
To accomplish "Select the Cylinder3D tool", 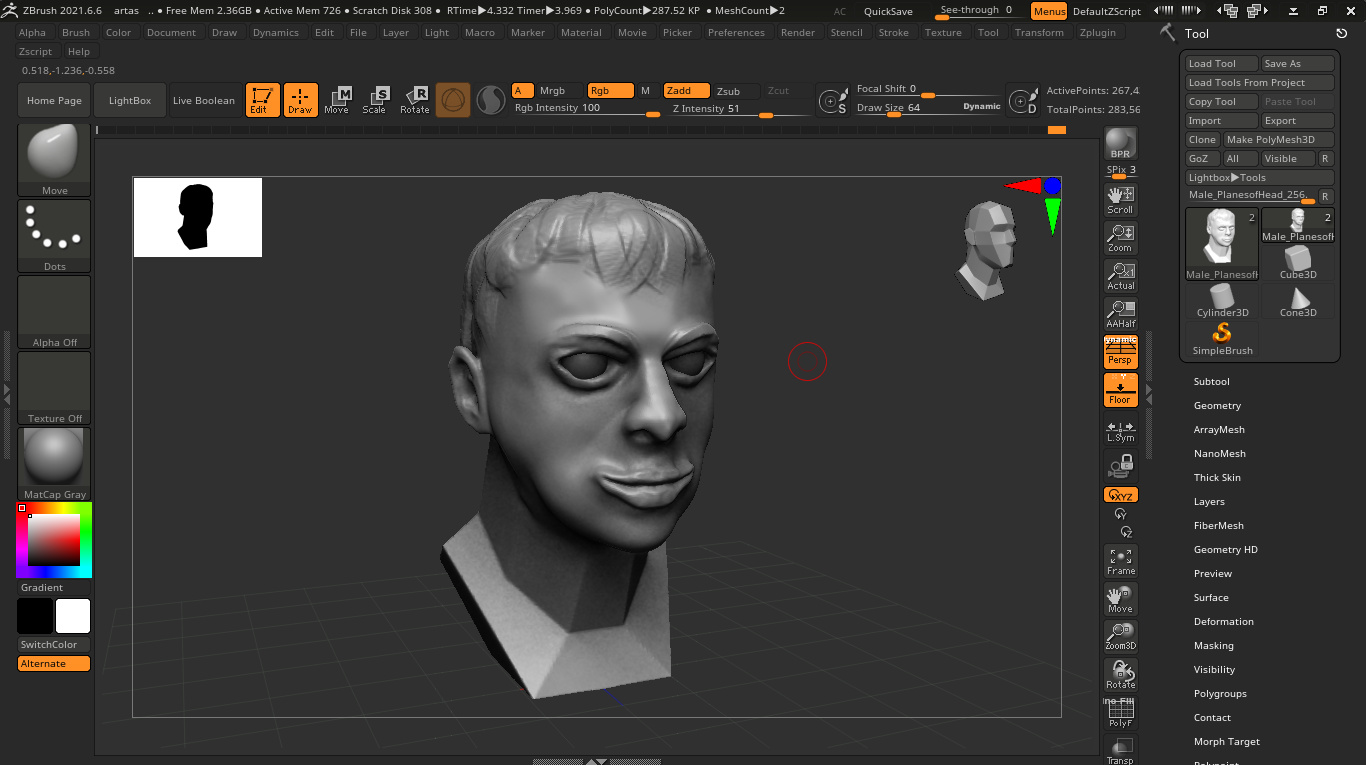I will [x=1222, y=300].
